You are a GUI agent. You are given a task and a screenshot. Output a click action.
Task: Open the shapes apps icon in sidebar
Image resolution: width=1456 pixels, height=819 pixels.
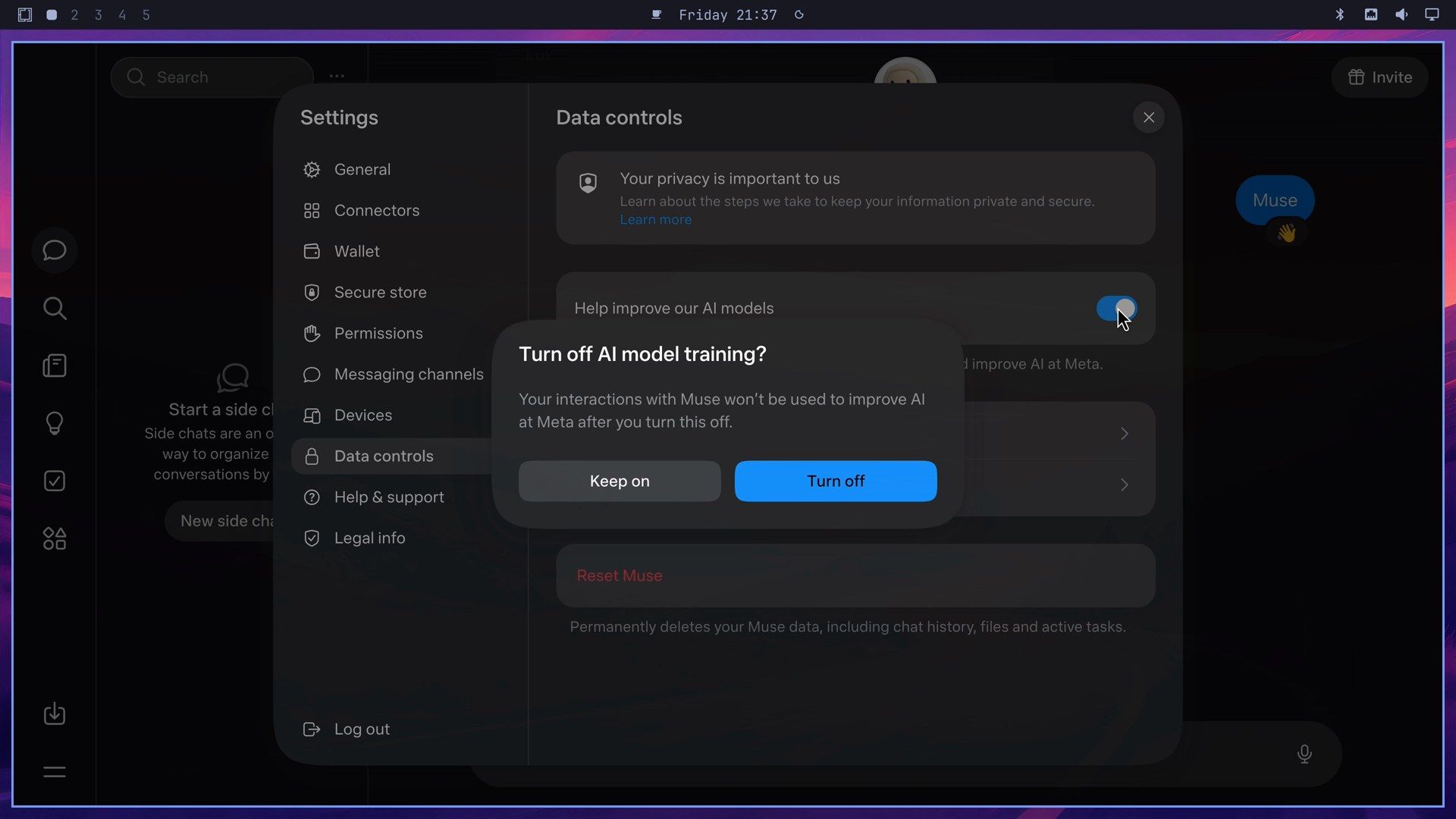[55, 538]
